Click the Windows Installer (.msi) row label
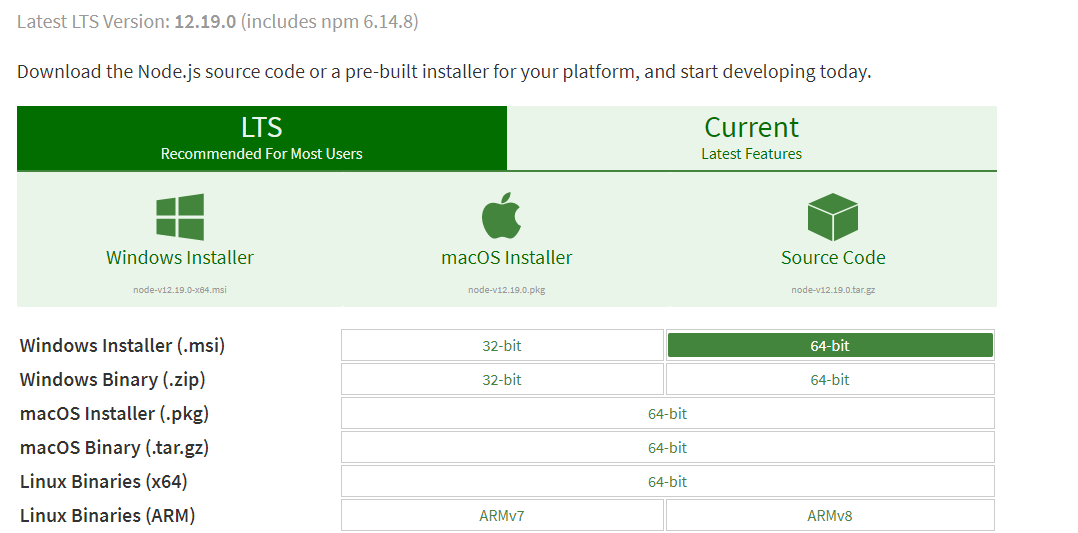This screenshot has height=533, width=1078. pos(122,345)
